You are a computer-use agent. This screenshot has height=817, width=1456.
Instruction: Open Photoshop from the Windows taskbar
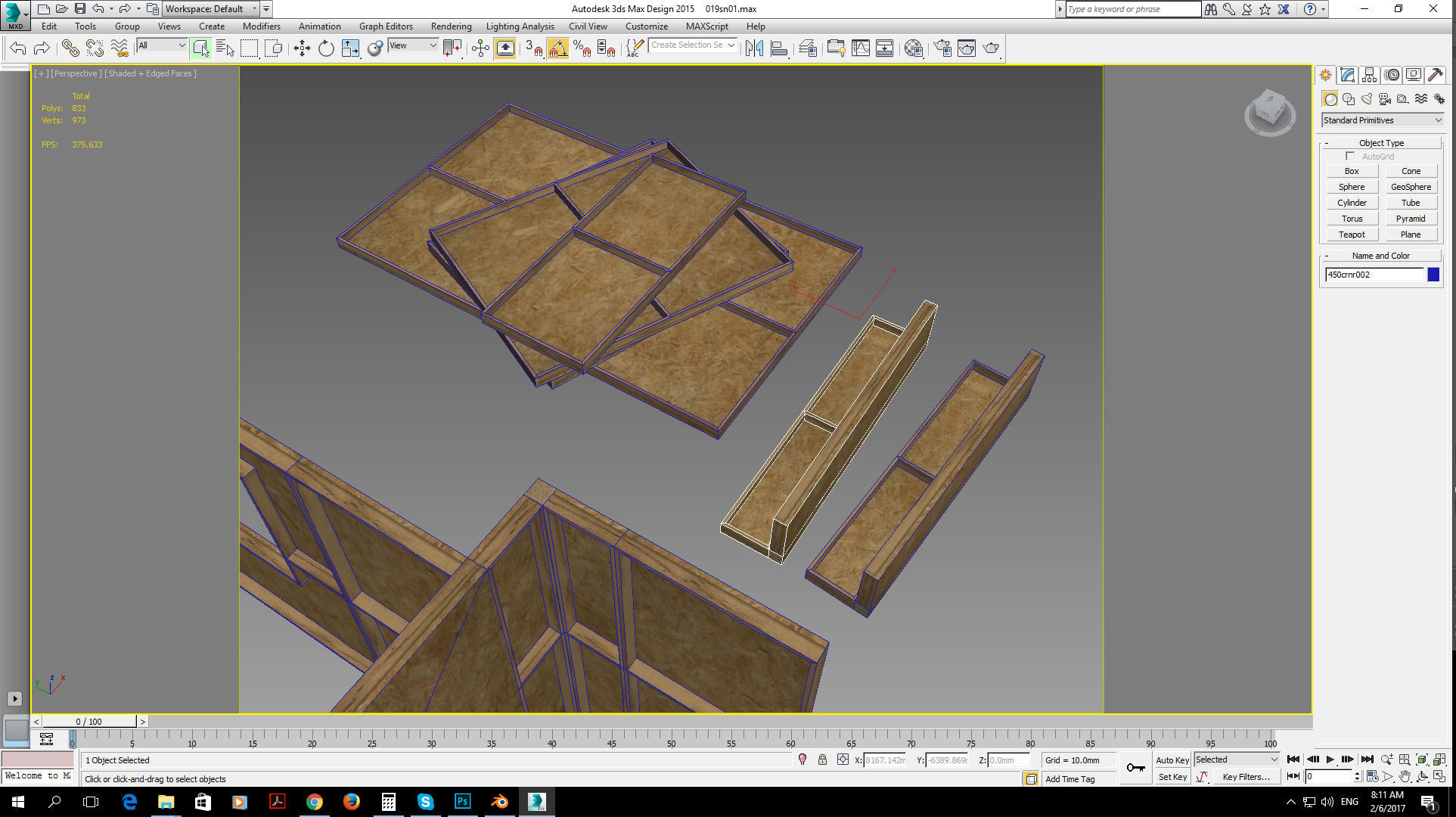(462, 802)
